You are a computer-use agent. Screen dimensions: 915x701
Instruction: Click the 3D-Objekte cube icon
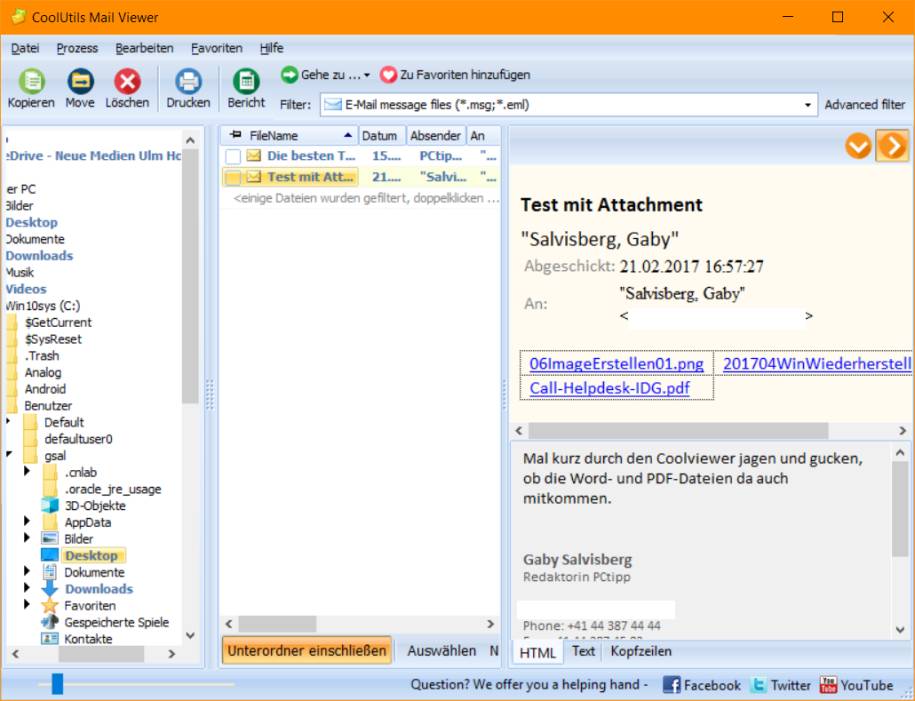(x=50, y=505)
